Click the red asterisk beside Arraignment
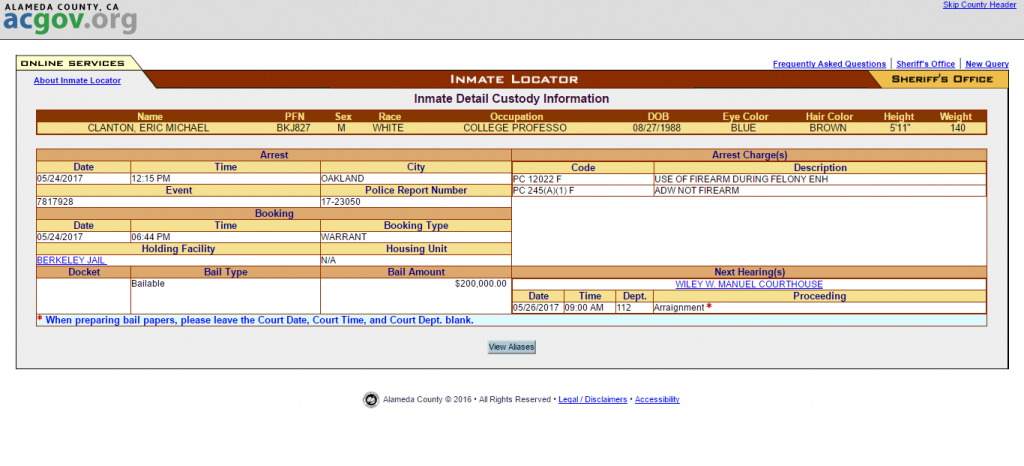The image size is (1024, 466). click(709, 307)
